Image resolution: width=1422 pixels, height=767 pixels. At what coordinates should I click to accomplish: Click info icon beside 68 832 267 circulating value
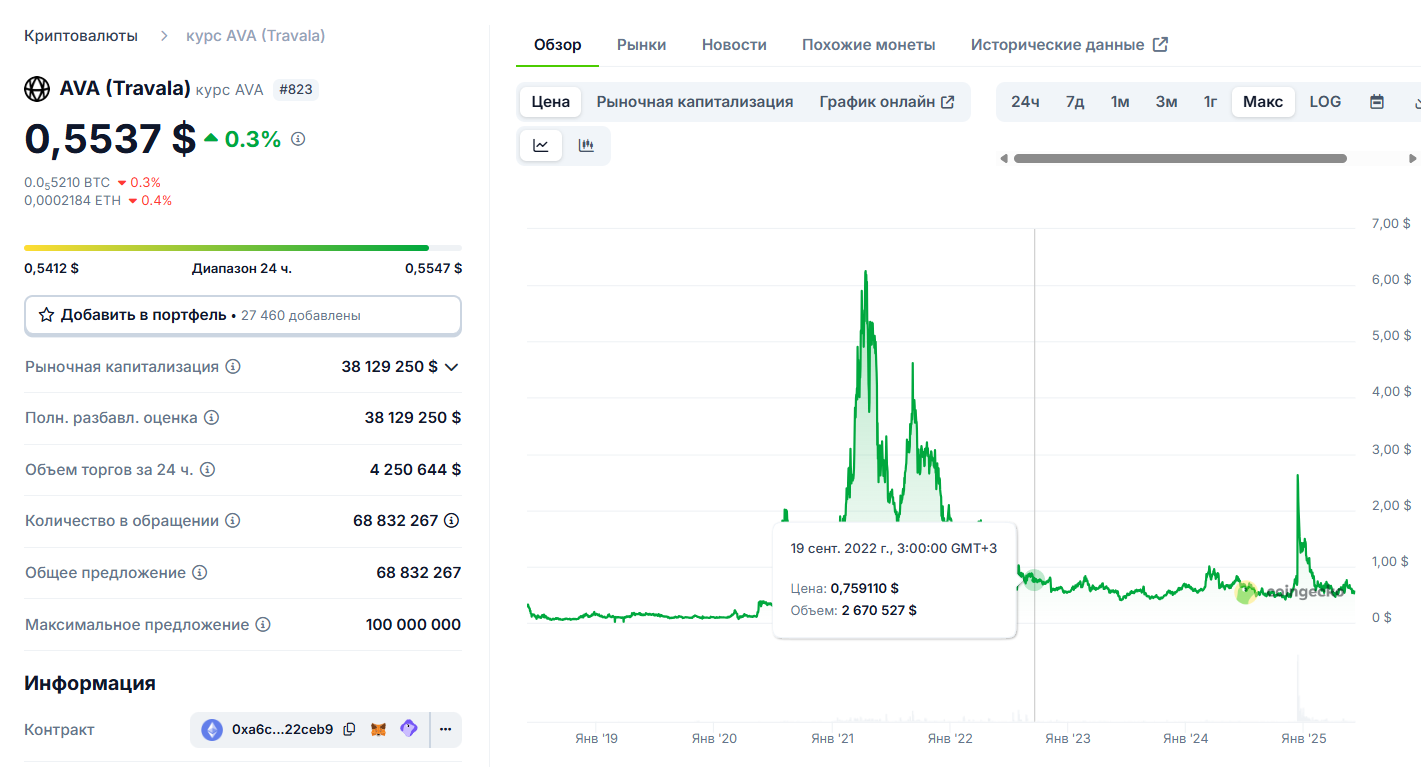coord(452,521)
